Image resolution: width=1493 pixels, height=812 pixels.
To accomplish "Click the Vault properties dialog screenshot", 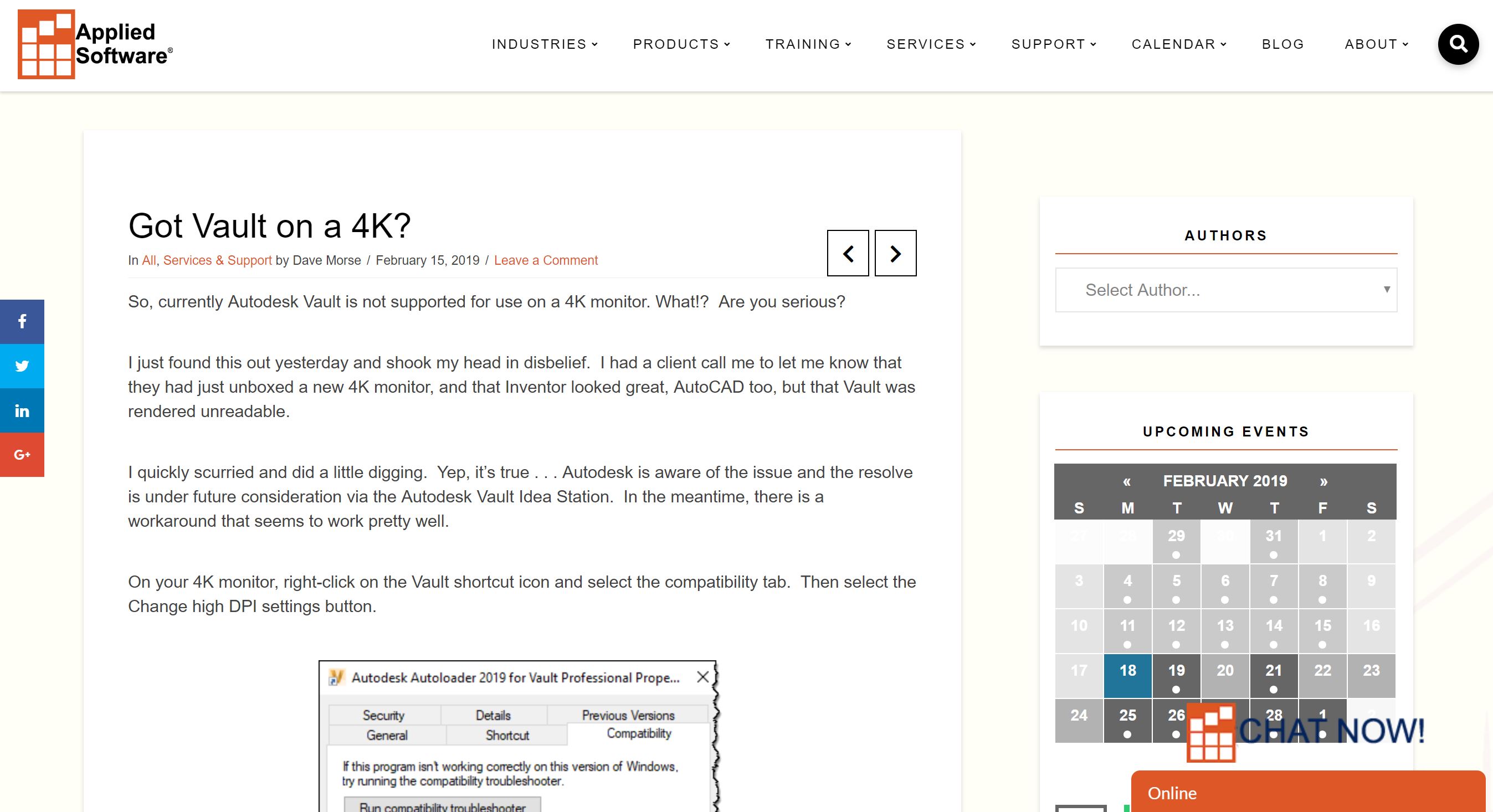I will [x=518, y=736].
